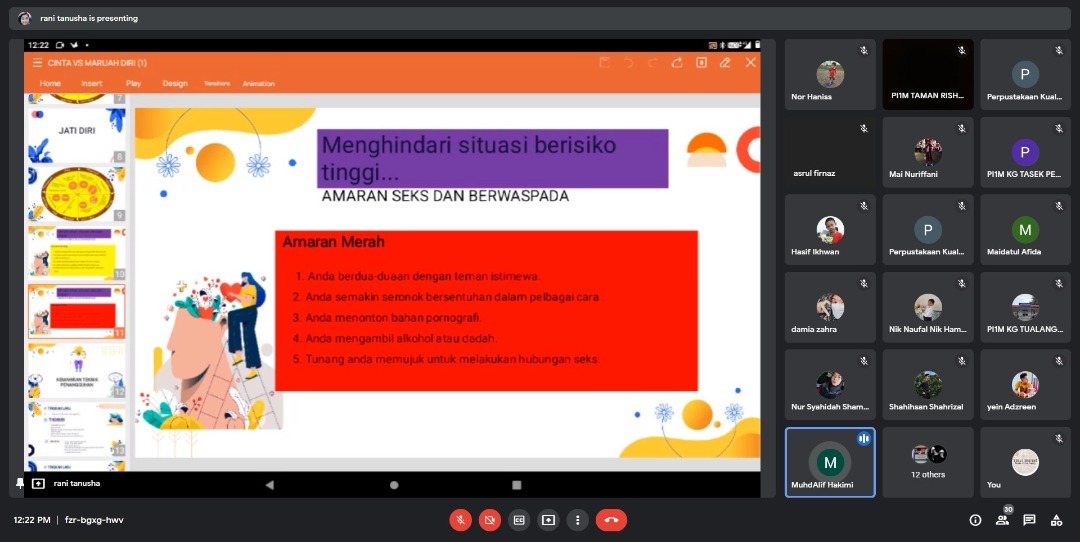Viewport: 1080px width, 542px height.
Task: Click the Present now screen-share icon
Action: (548, 520)
